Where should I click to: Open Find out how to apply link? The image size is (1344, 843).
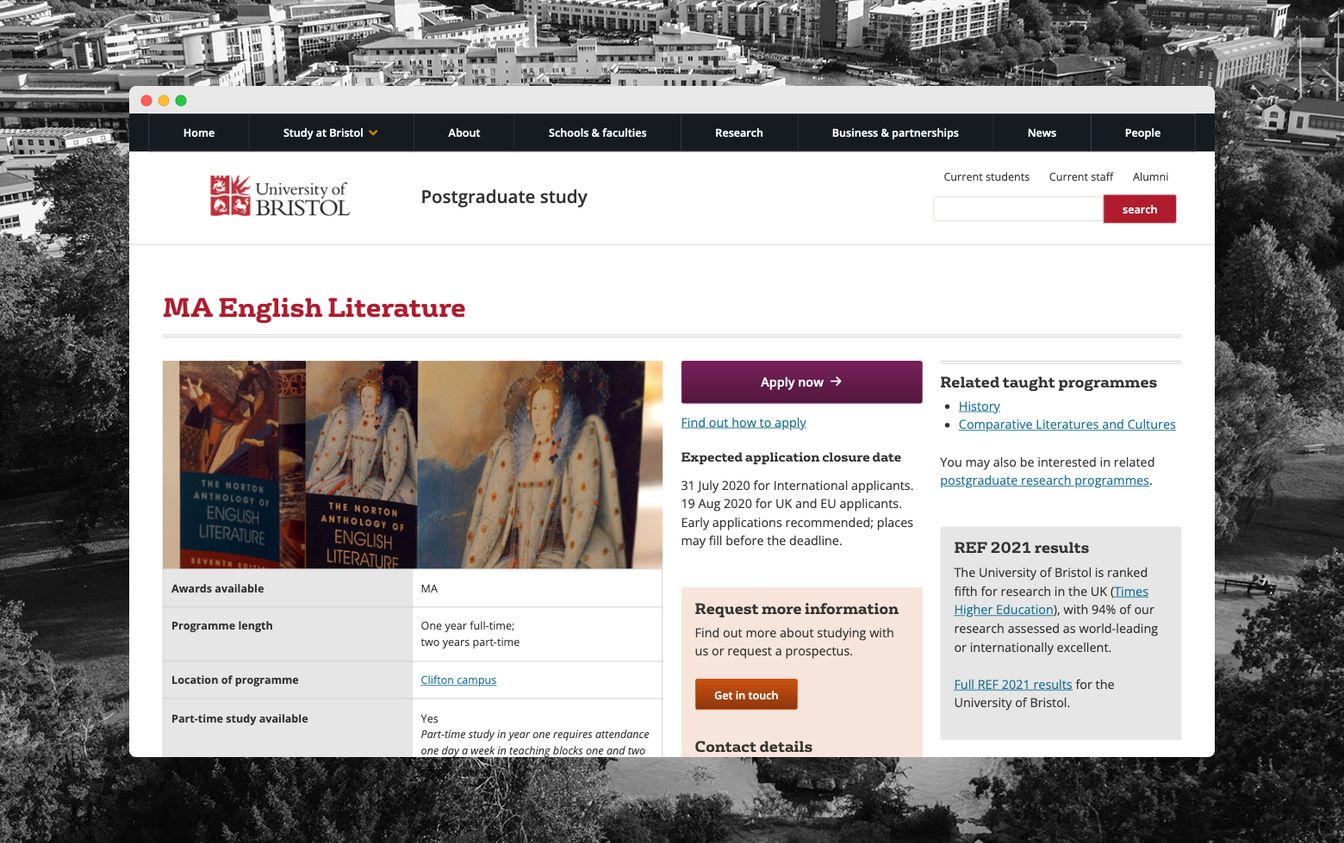(x=743, y=423)
